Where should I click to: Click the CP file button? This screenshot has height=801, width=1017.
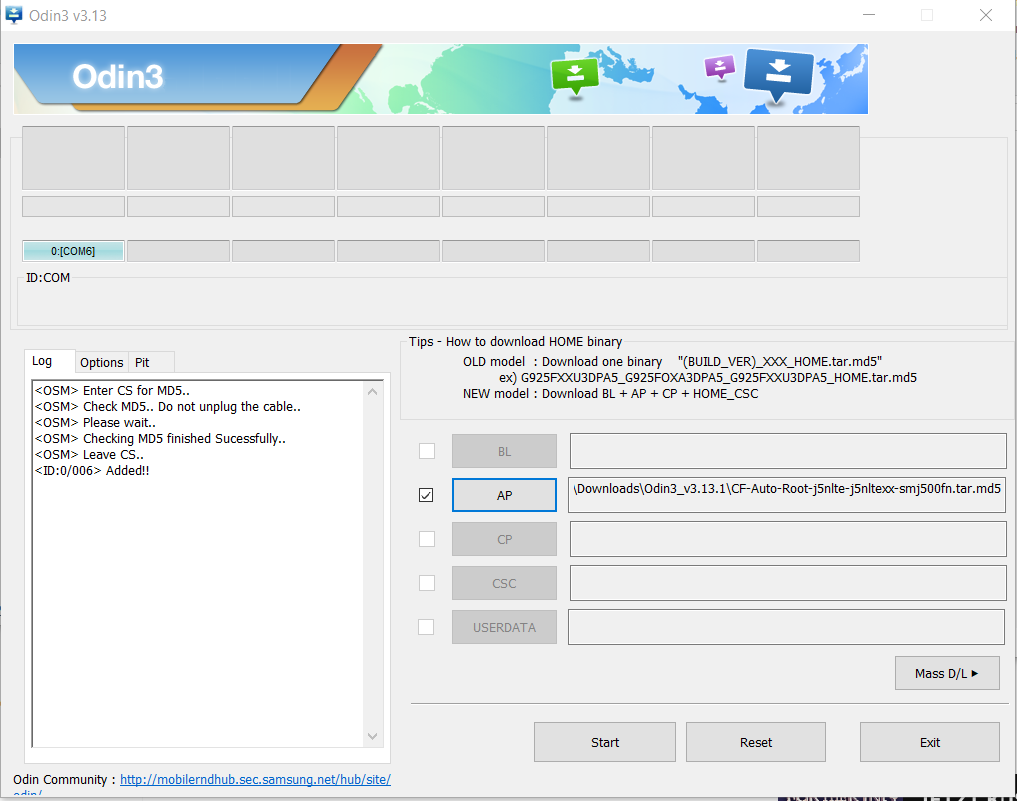point(504,539)
